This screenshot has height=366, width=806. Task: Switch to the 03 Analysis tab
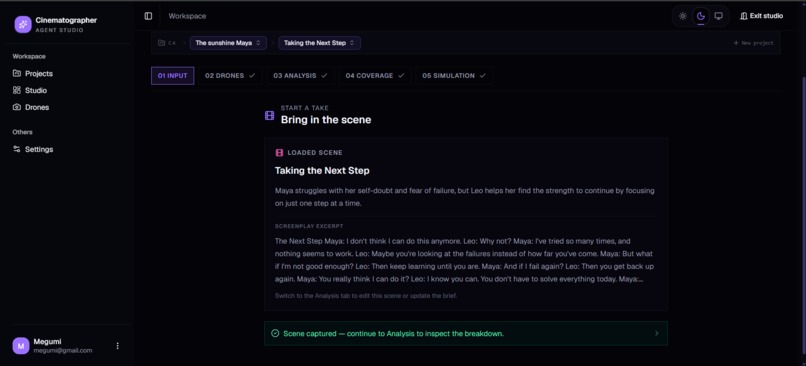pyautogui.click(x=300, y=76)
